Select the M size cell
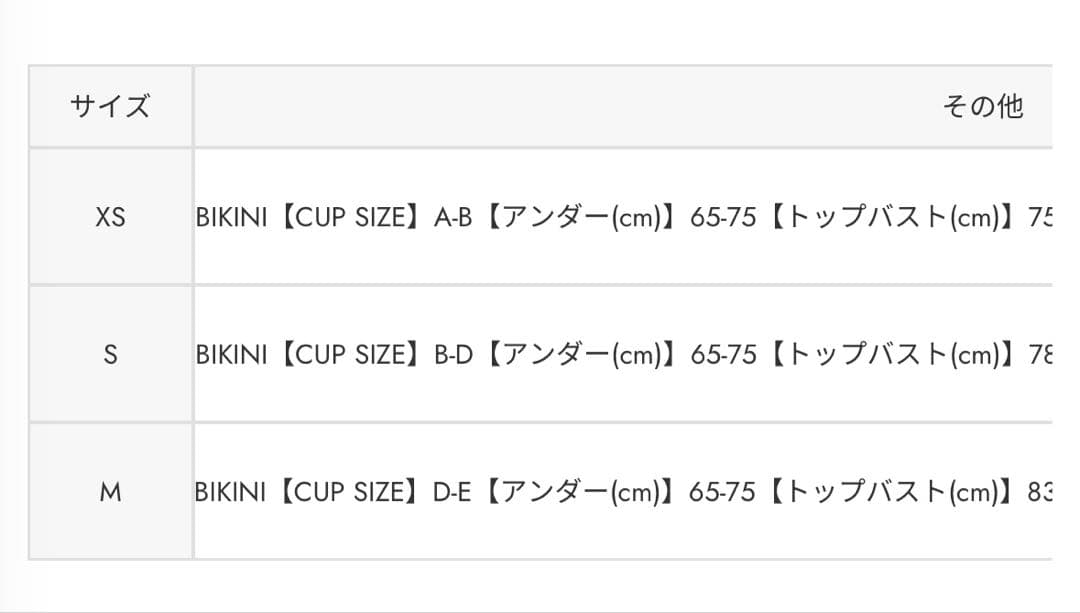The image size is (1080, 613). pos(110,491)
